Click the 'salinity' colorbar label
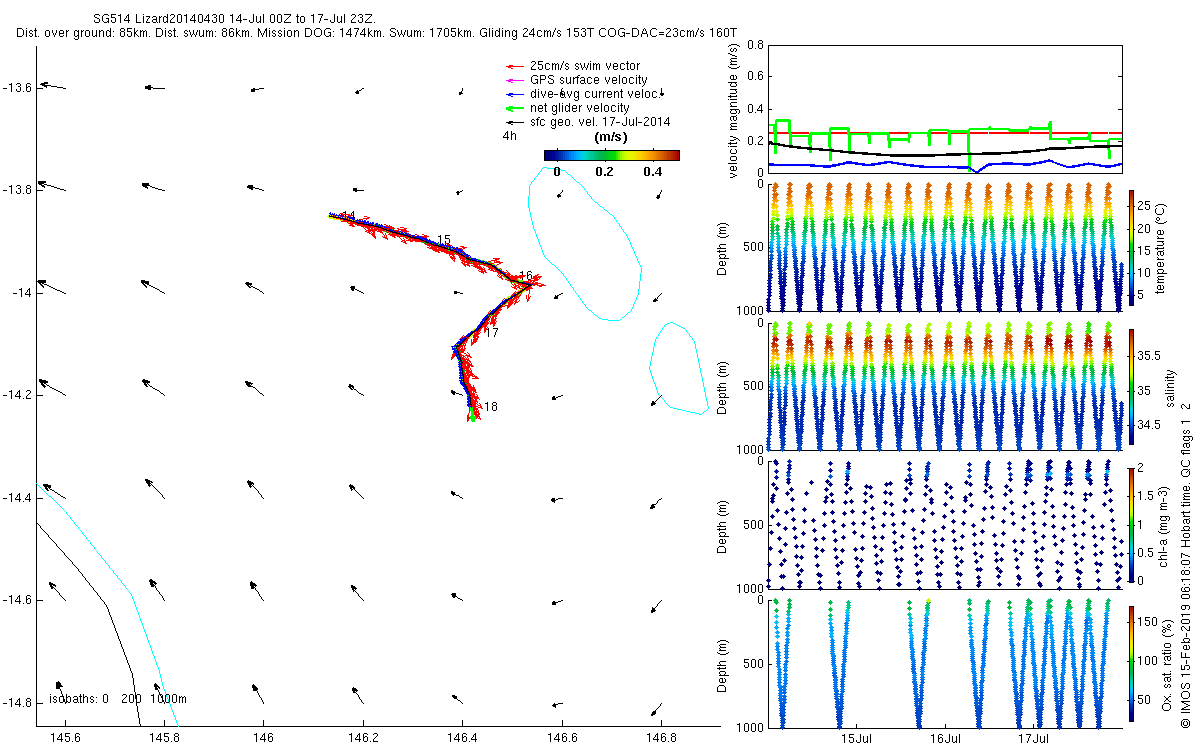Image resolution: width=1200 pixels, height=750 pixels. point(1169,388)
